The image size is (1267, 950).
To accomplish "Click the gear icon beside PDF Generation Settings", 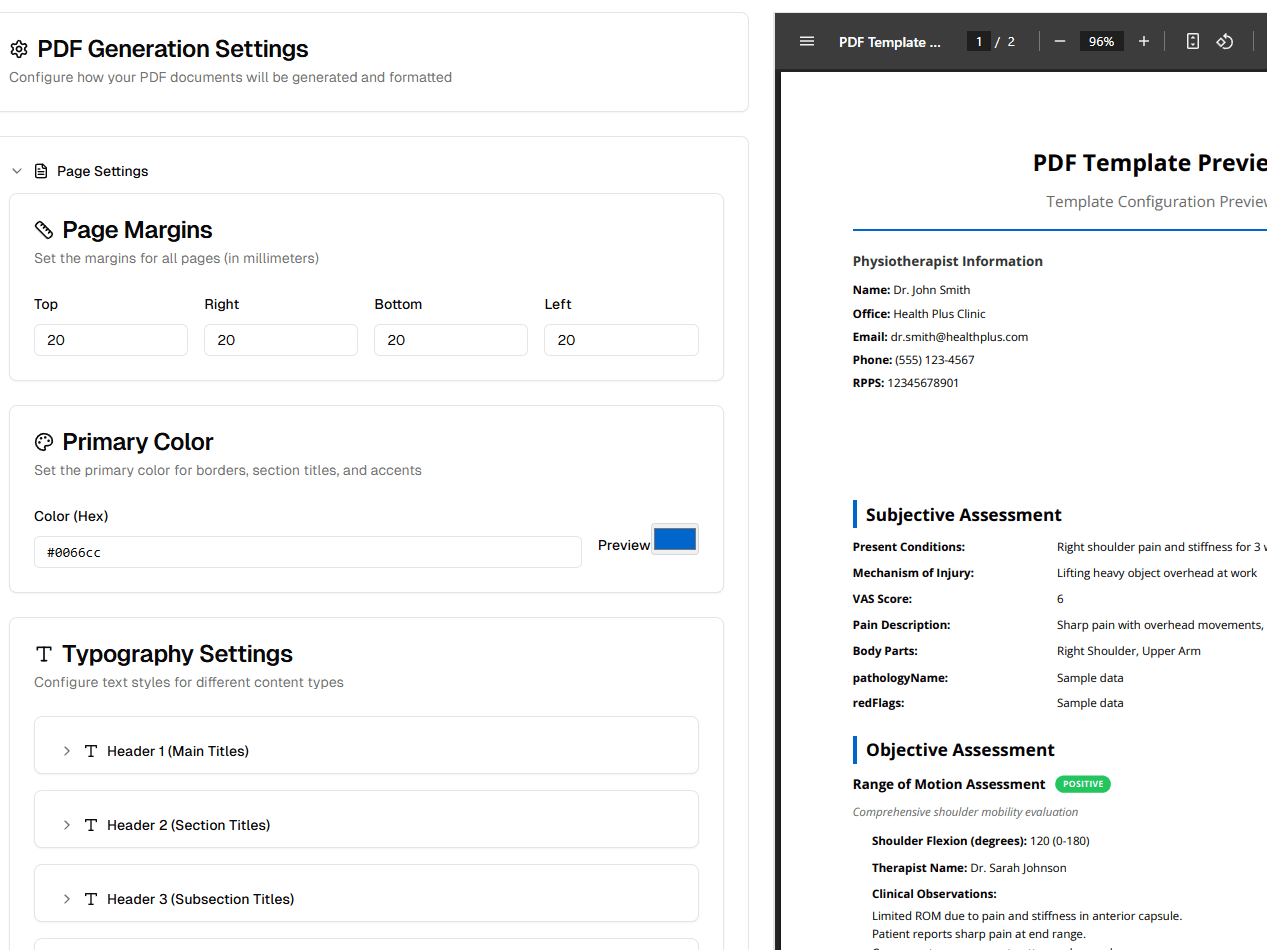I will tap(18, 48).
